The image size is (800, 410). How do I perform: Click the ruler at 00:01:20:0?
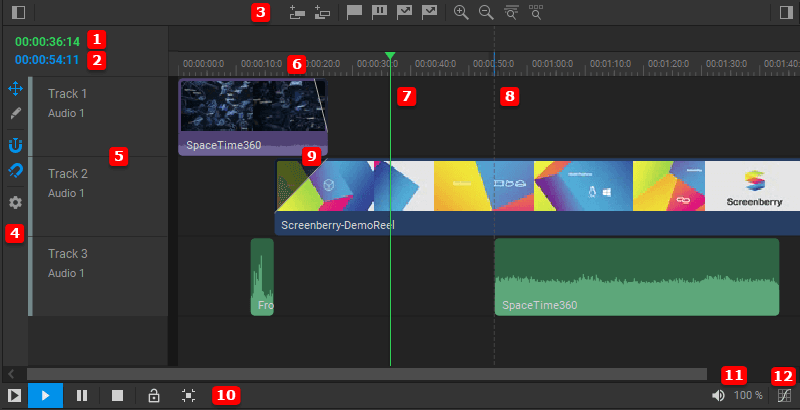(668, 64)
